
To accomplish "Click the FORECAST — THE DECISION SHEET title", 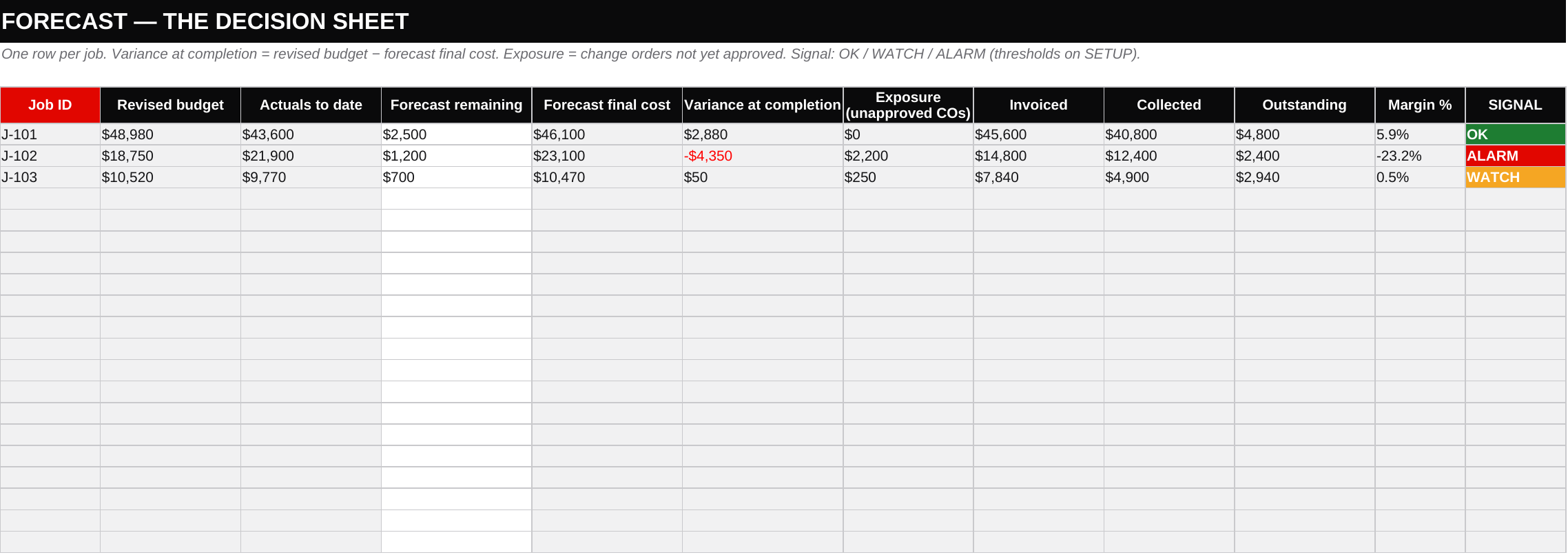I will (x=205, y=21).
